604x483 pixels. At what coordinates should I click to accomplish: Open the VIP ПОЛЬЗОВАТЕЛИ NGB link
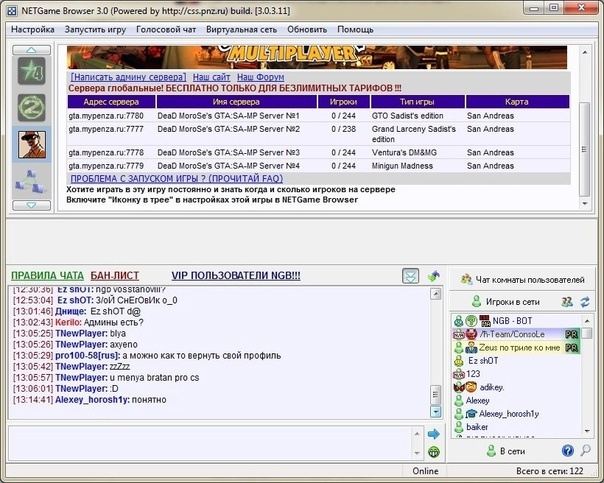[236, 276]
